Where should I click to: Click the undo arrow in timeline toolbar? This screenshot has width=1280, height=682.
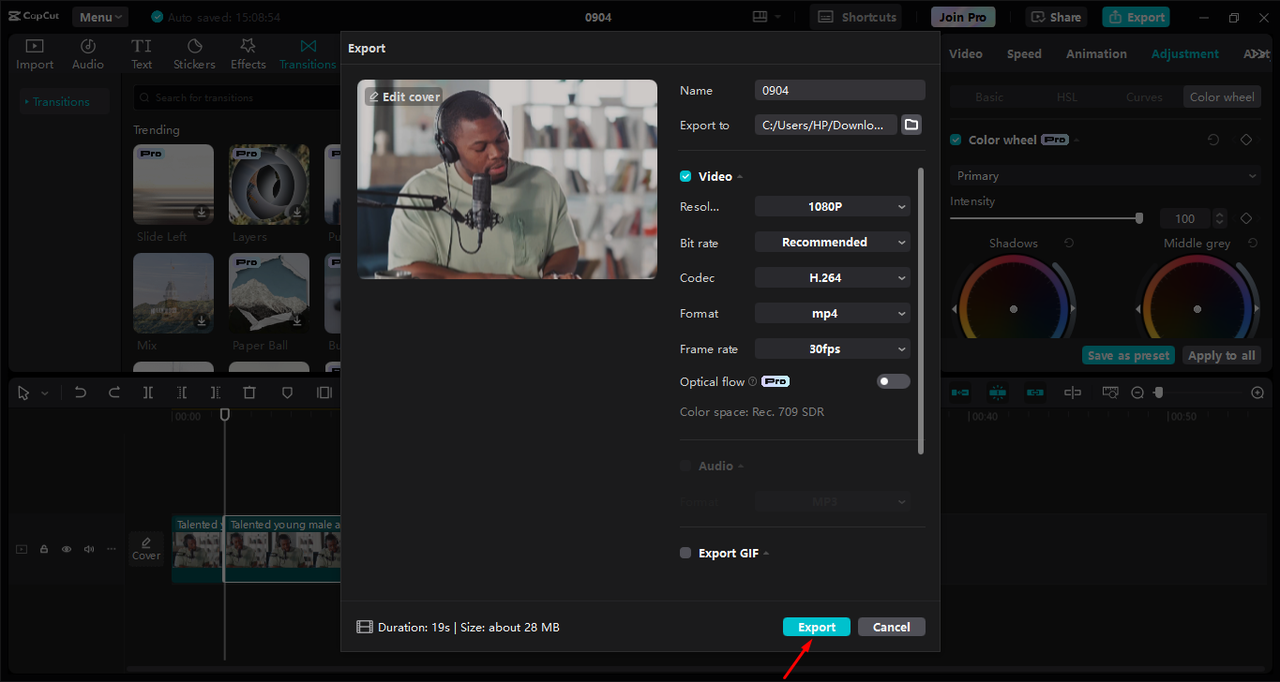[x=81, y=393]
